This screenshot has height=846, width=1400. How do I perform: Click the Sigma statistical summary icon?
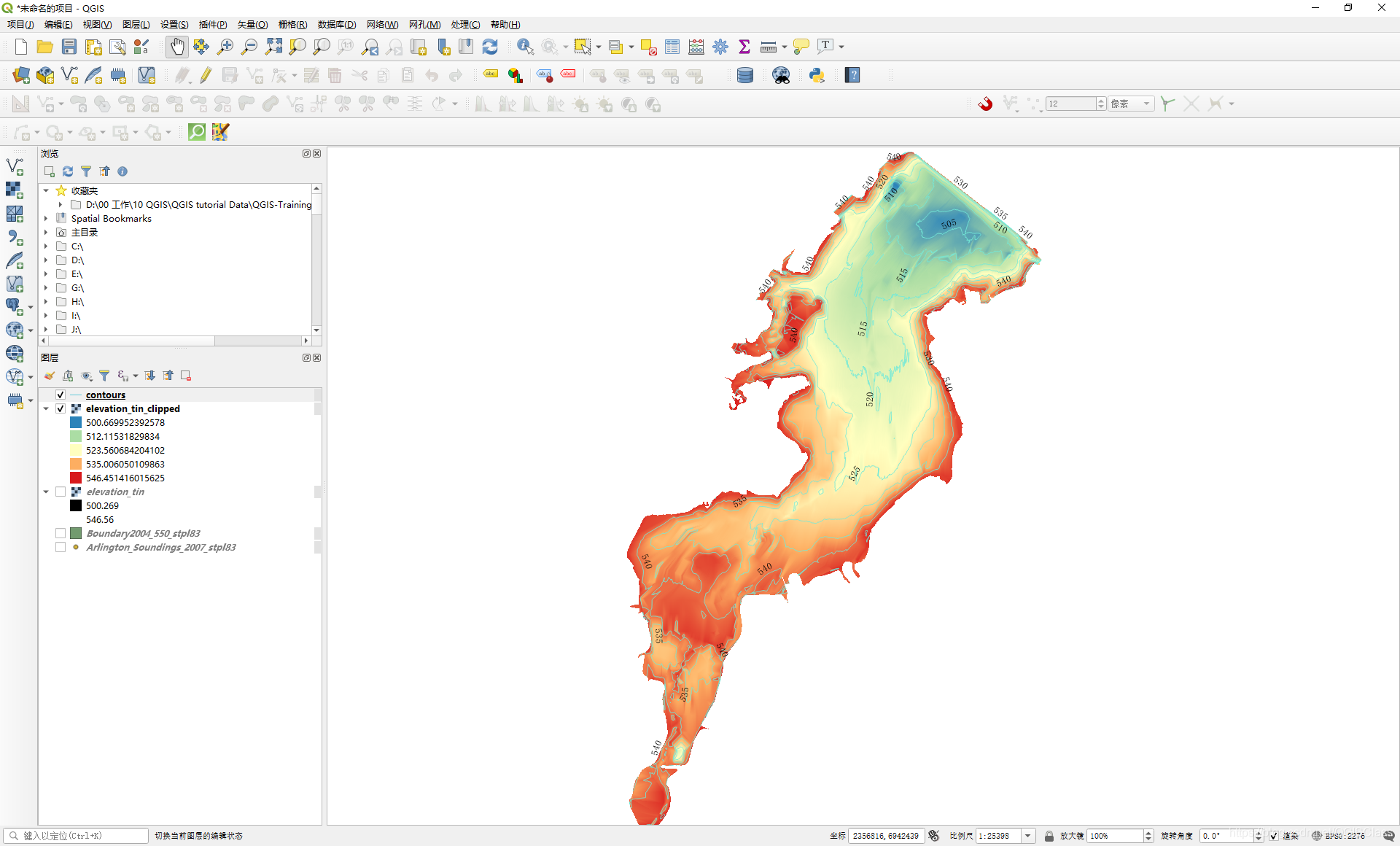click(x=744, y=47)
